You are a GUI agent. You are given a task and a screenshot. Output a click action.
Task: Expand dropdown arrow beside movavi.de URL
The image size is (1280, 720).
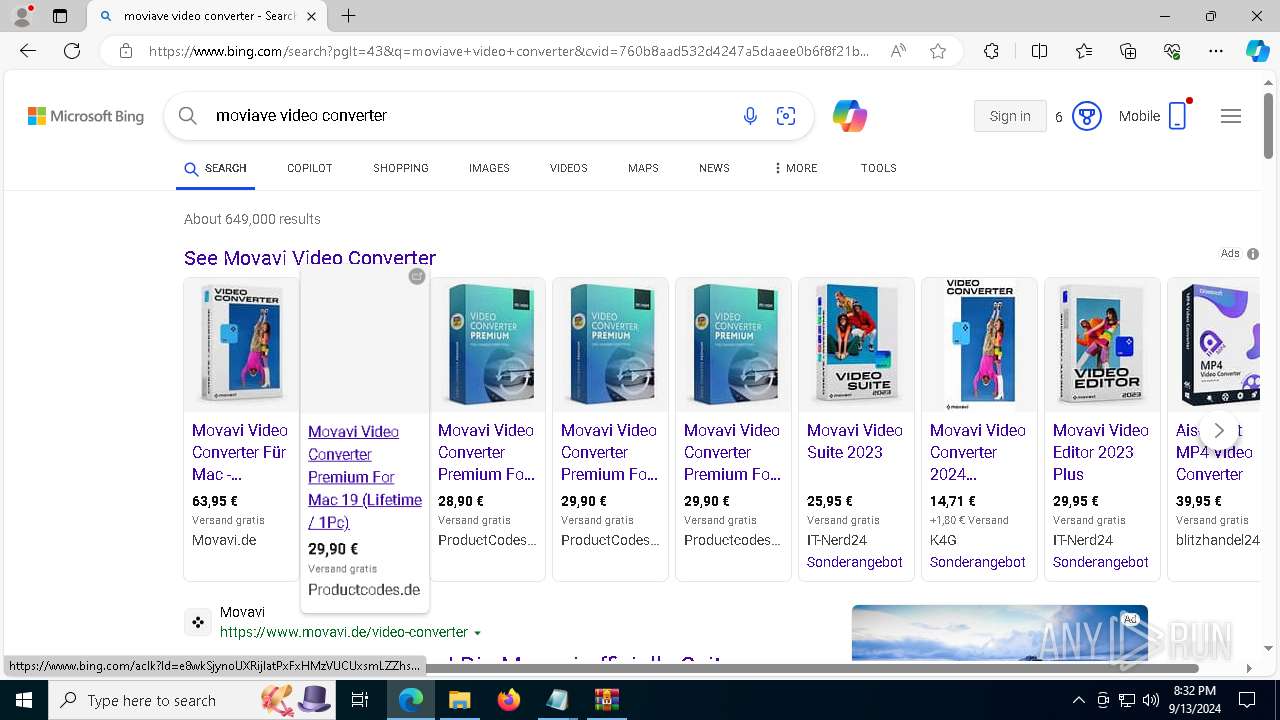477,633
